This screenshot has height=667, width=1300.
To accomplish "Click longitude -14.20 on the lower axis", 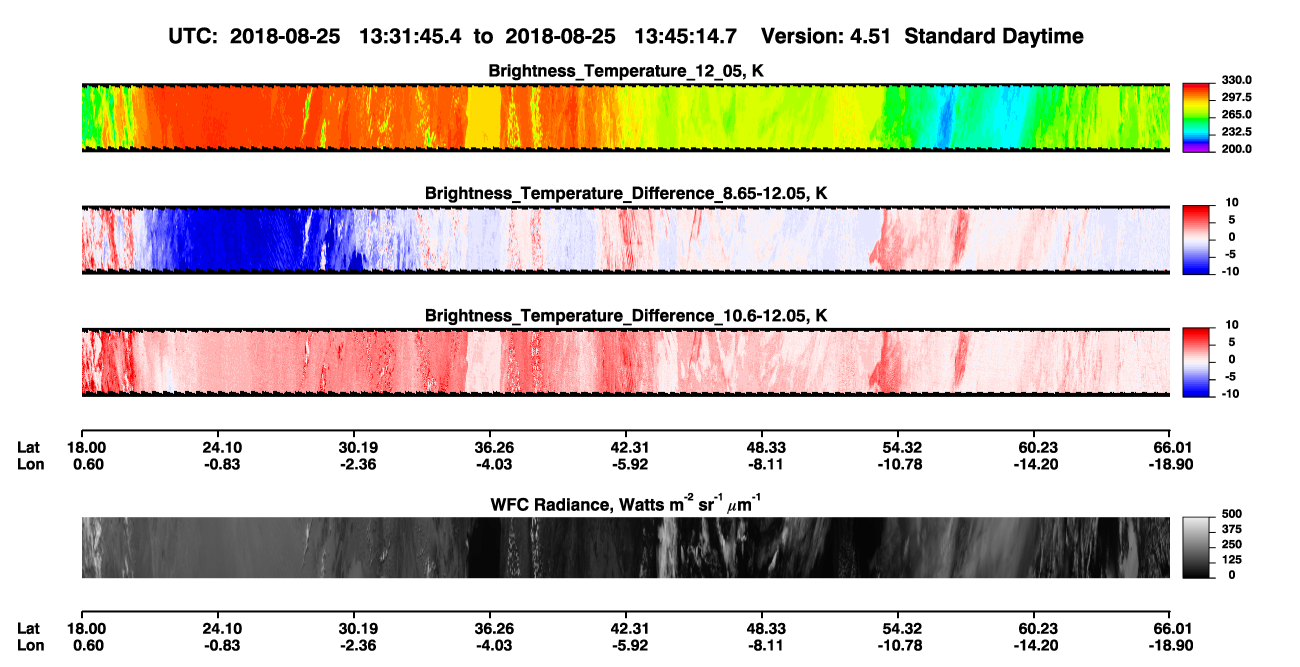I will pyautogui.click(x=1035, y=645).
